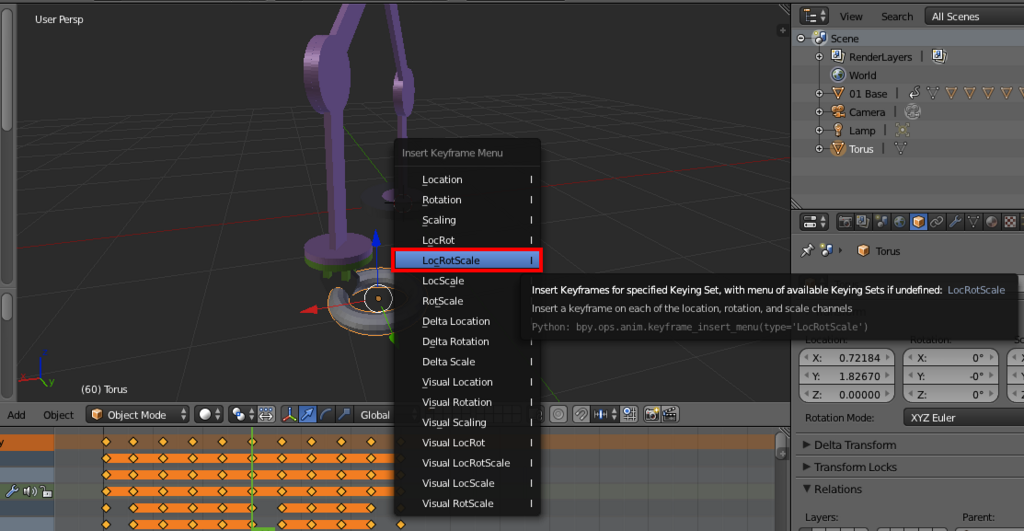Image resolution: width=1024 pixels, height=531 pixels.
Task: Click the Lamp data icon in outliner
Action: point(902,131)
